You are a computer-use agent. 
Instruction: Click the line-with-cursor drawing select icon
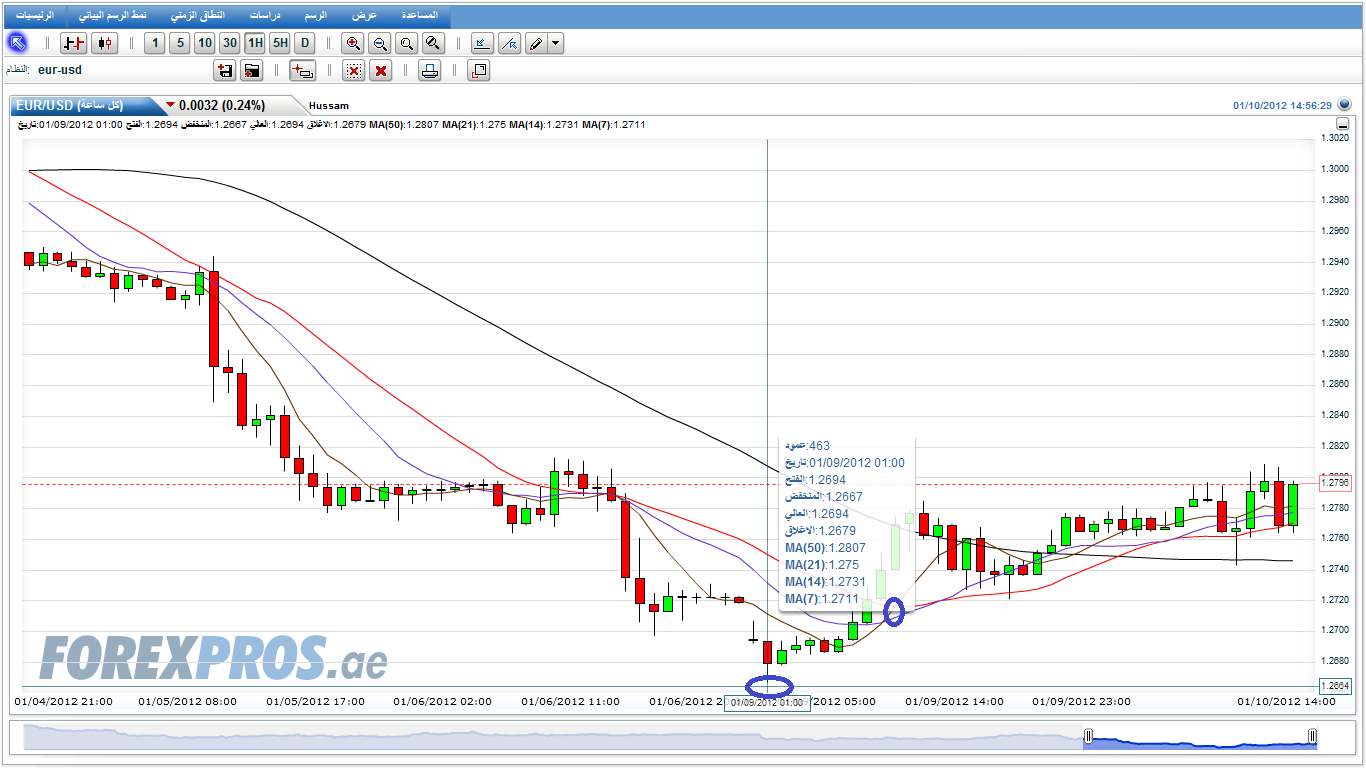509,43
